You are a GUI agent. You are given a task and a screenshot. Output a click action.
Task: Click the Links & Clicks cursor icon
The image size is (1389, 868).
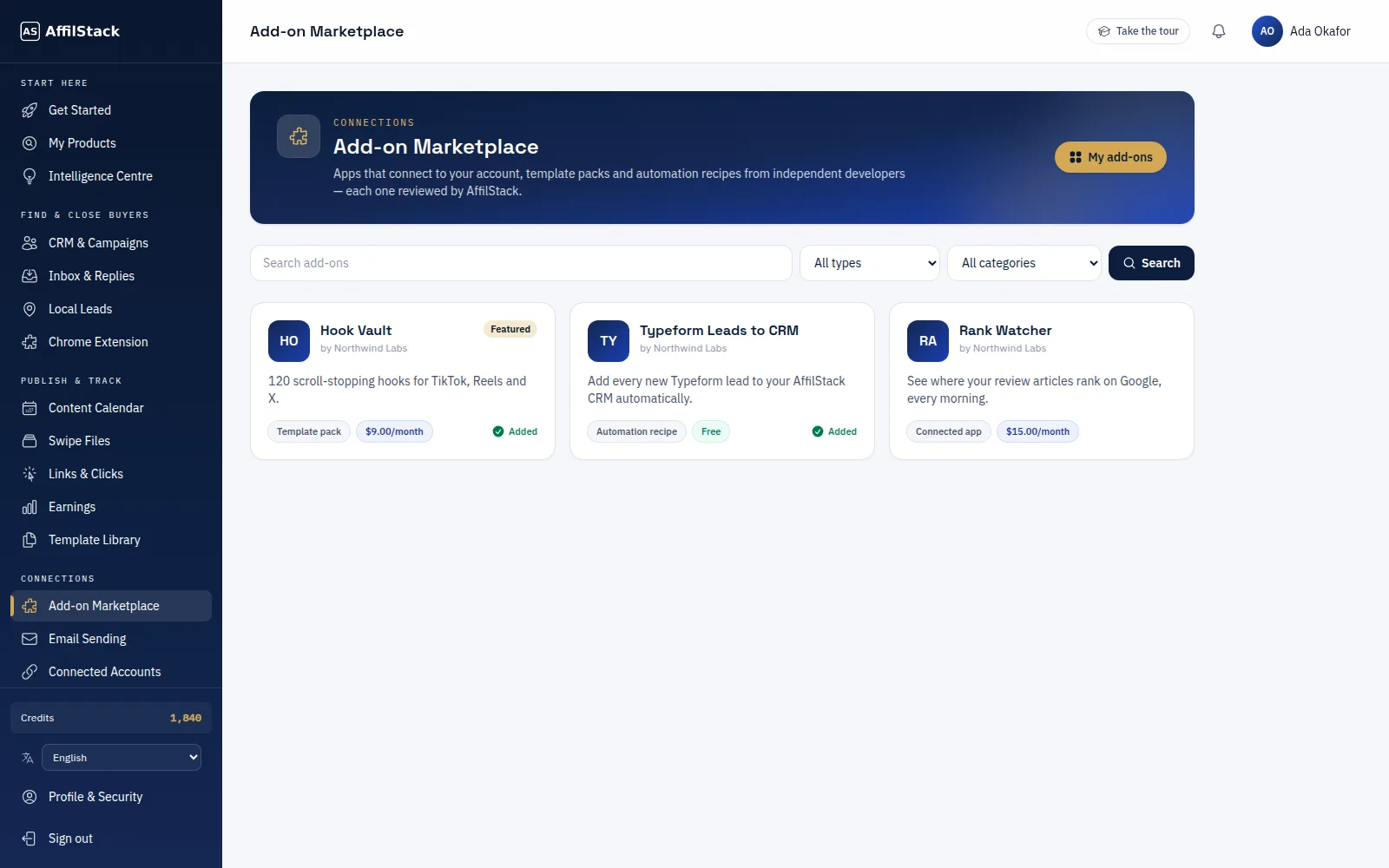coord(30,474)
